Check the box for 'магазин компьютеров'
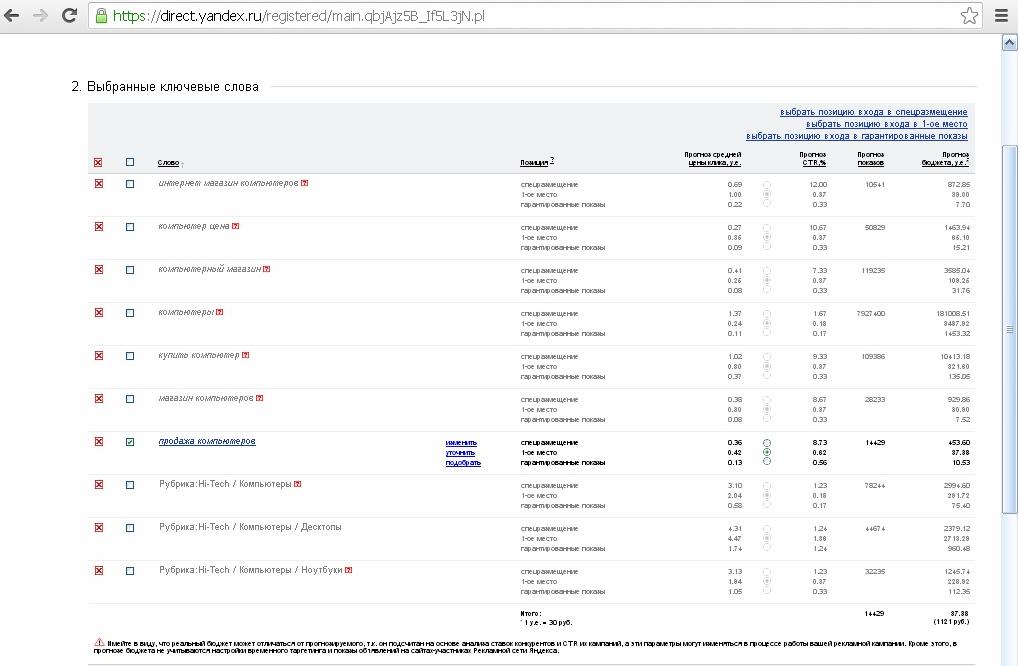This screenshot has width=1019, height=666. click(130, 399)
